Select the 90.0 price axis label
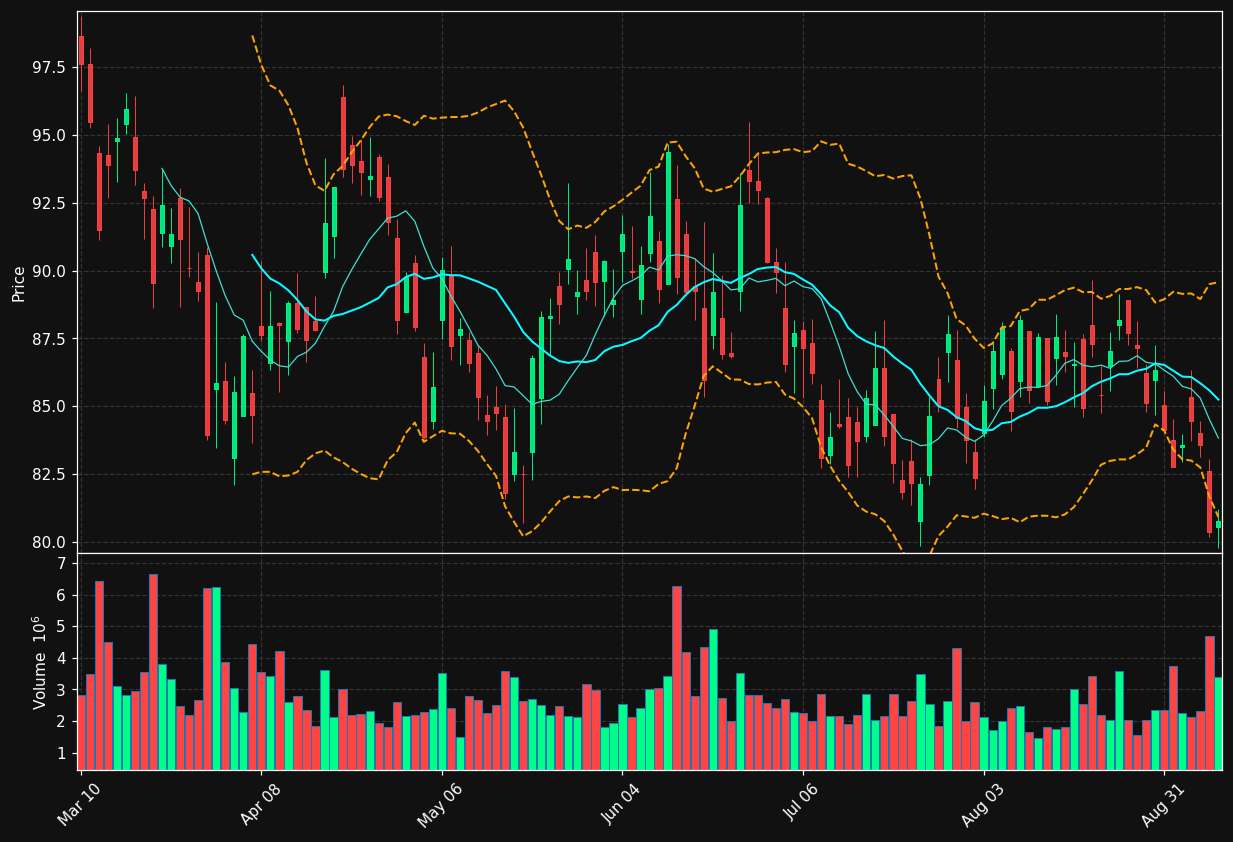Screen dimensions: 1233x842 (48, 272)
